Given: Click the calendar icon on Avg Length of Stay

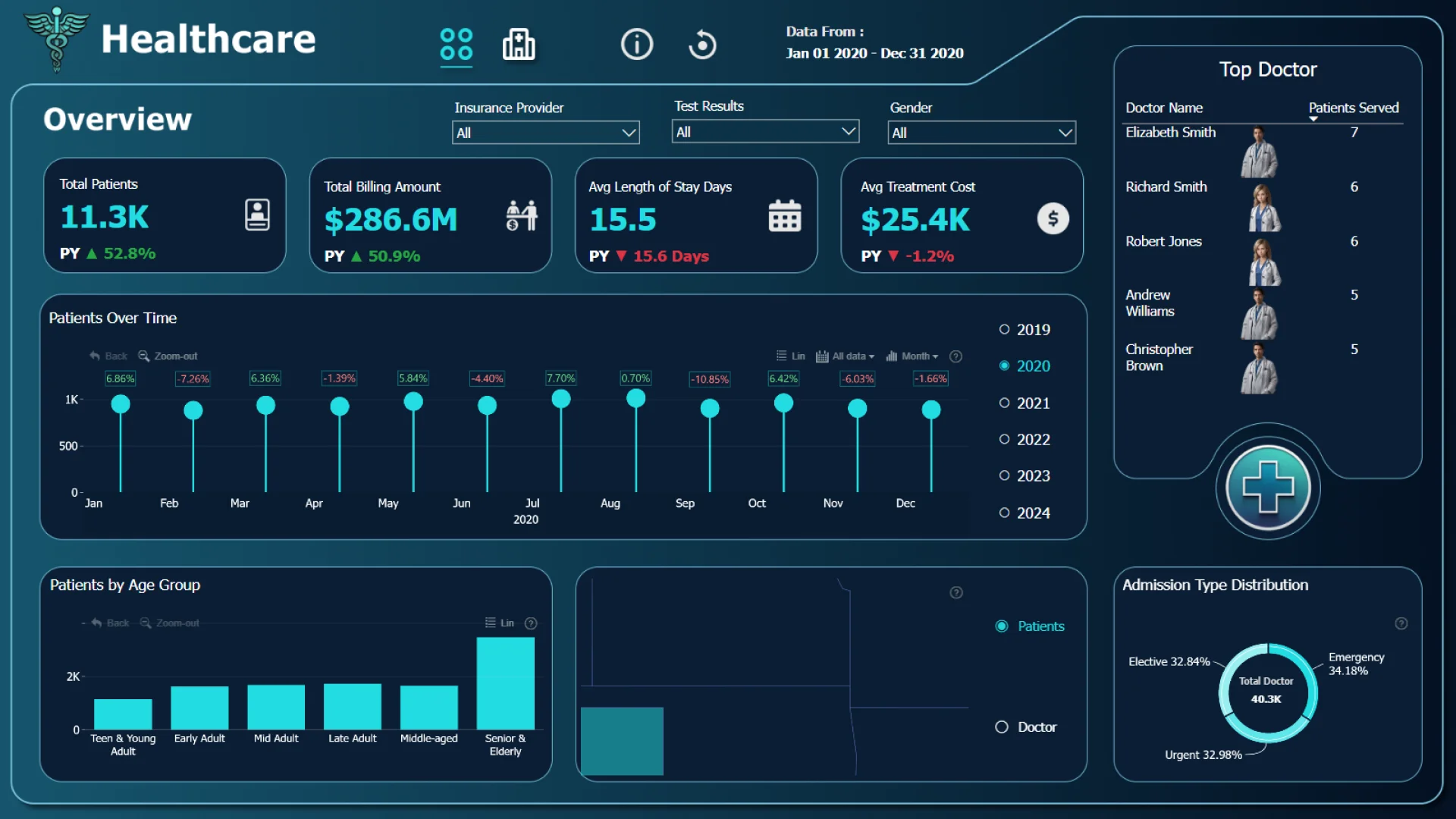Looking at the screenshot, I should [784, 217].
